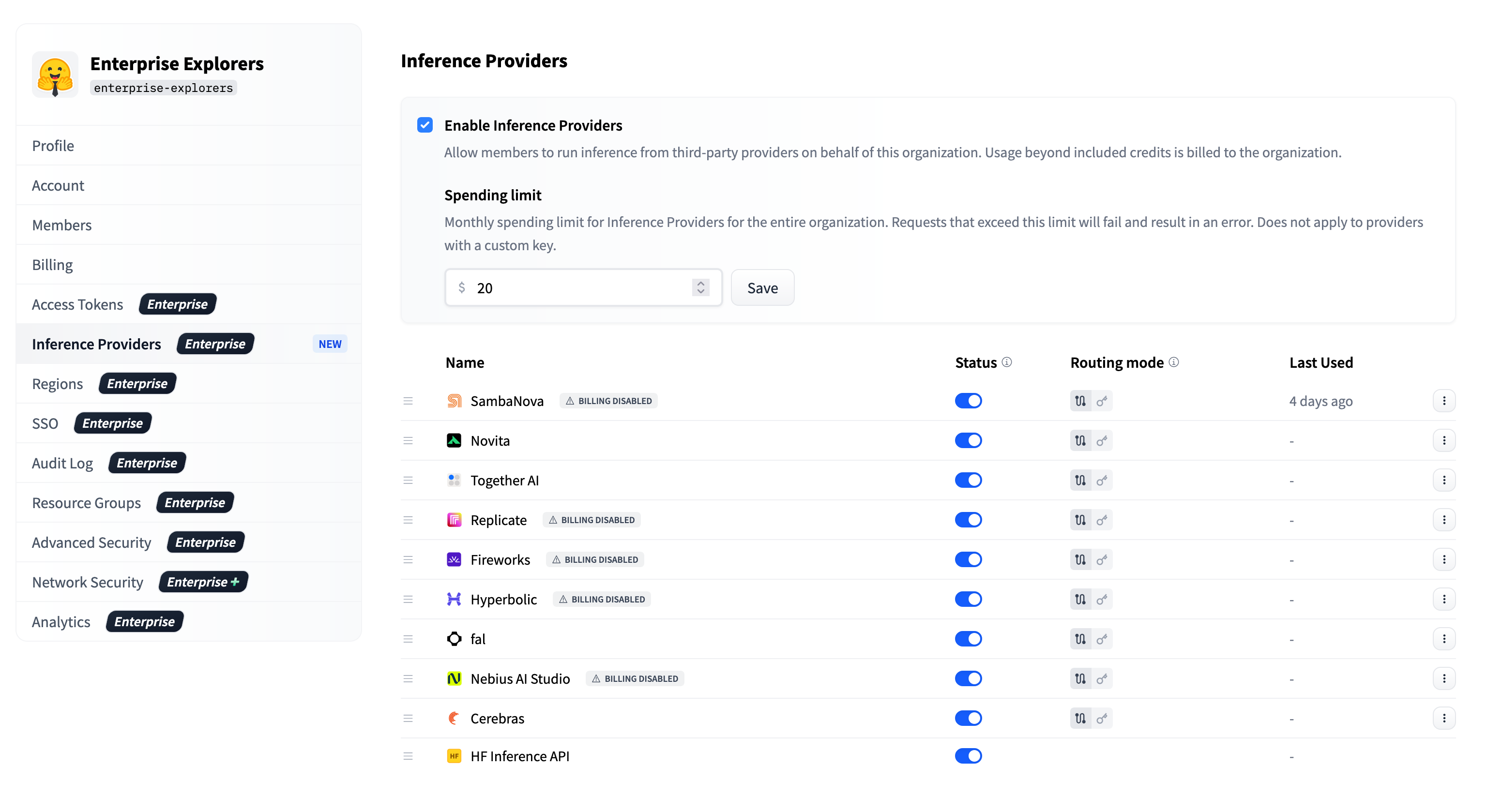Click the Enterprise Explorers organization avatar
Image resolution: width=1487 pixels, height=812 pixels.
55,75
